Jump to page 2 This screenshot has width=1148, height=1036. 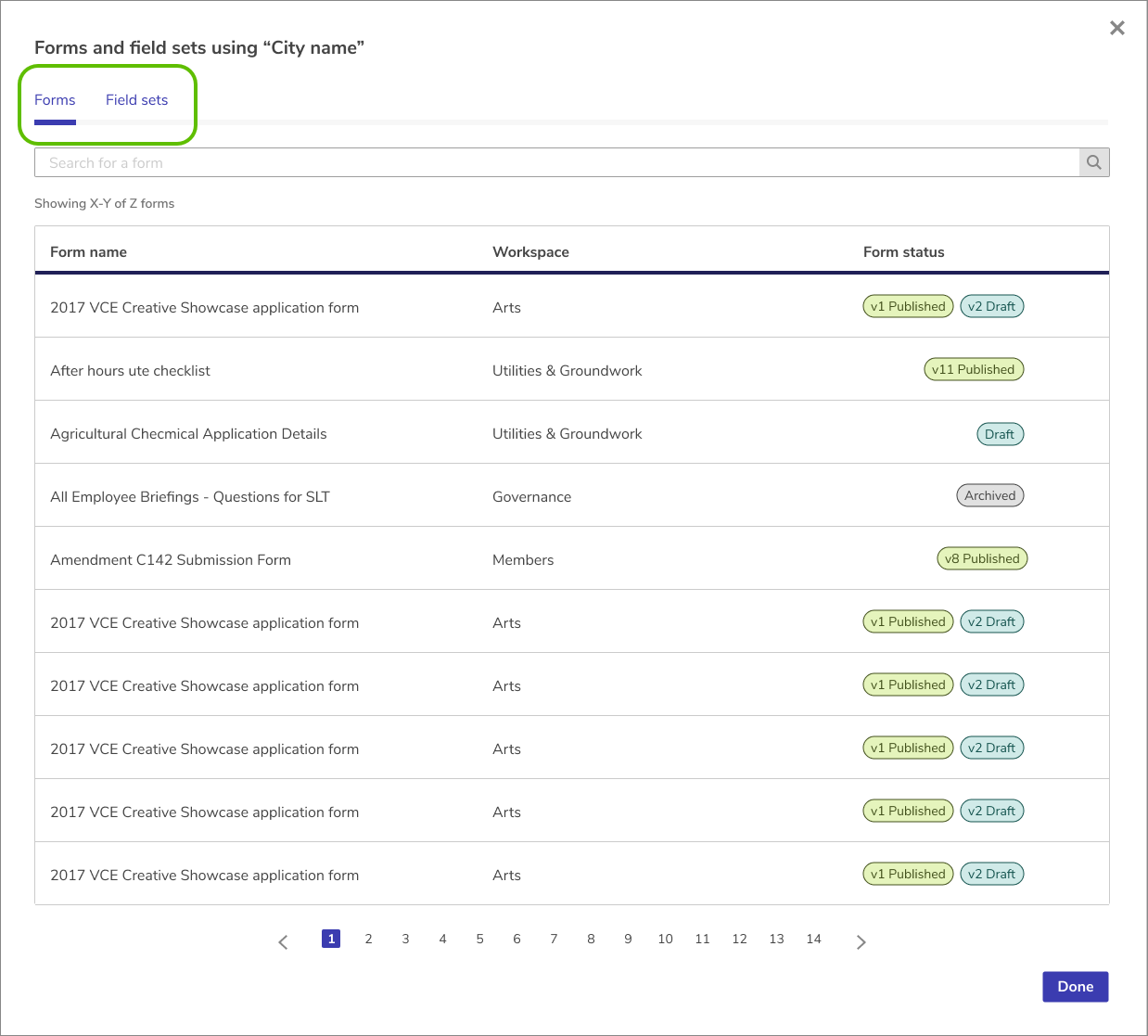tap(368, 939)
